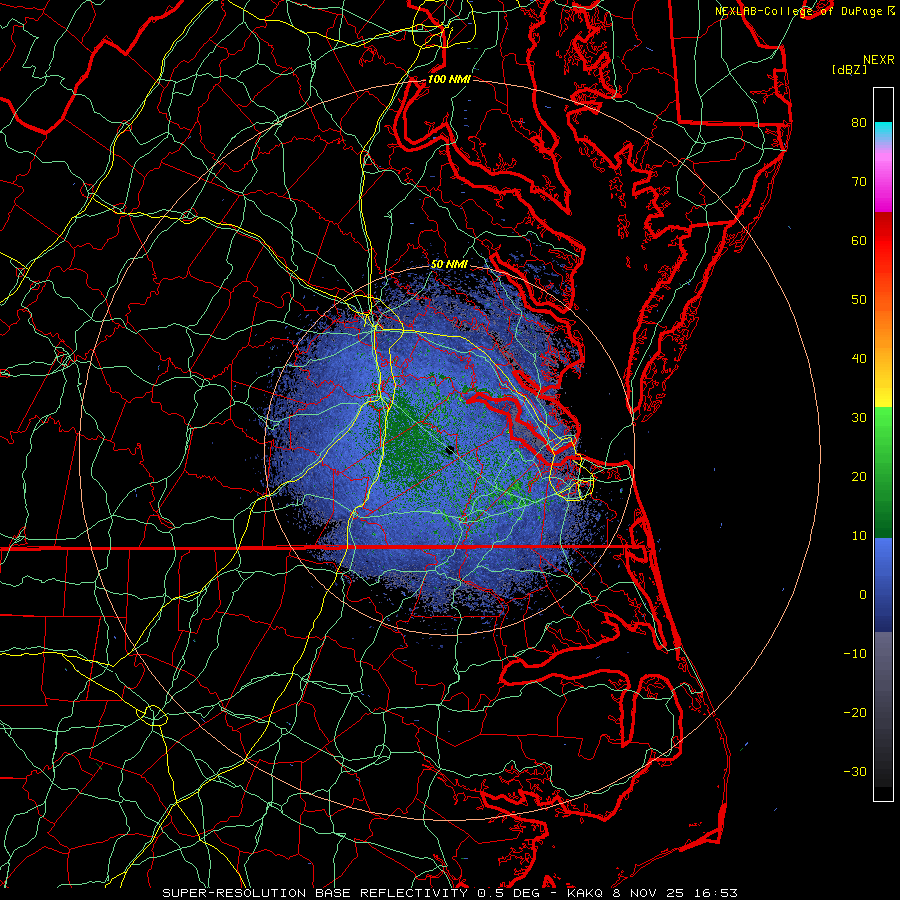Select the 50 NMI range ring label
Image resolution: width=900 pixels, height=900 pixels.
pos(449,264)
